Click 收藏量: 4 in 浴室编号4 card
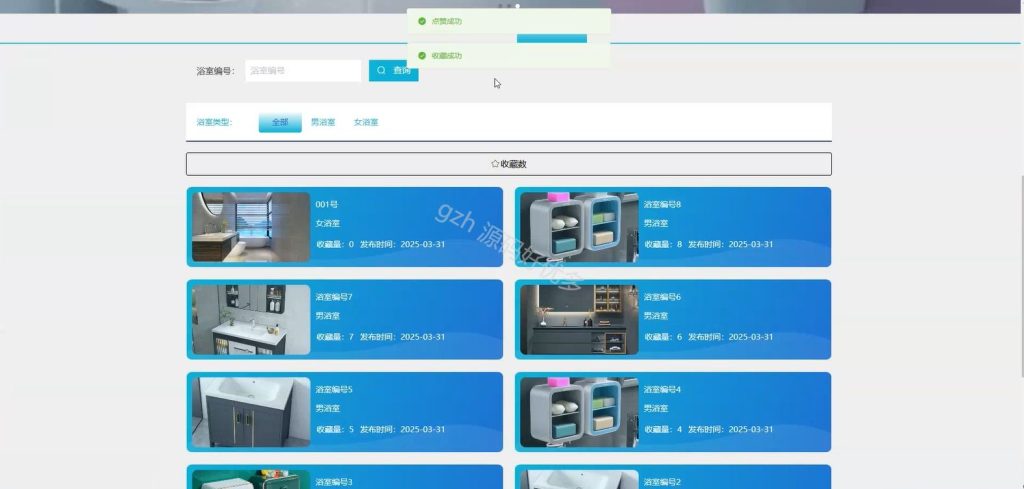The height and width of the screenshot is (489, 1024). click(664, 430)
